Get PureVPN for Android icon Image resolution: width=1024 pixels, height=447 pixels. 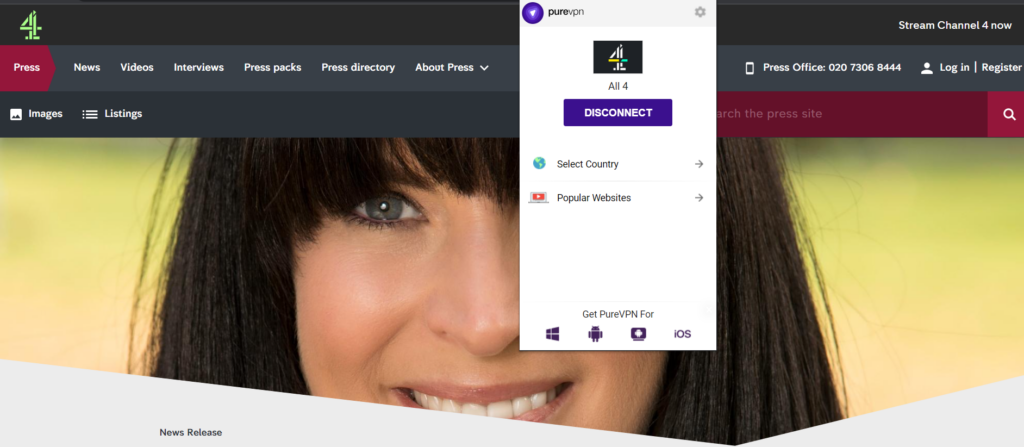595,334
